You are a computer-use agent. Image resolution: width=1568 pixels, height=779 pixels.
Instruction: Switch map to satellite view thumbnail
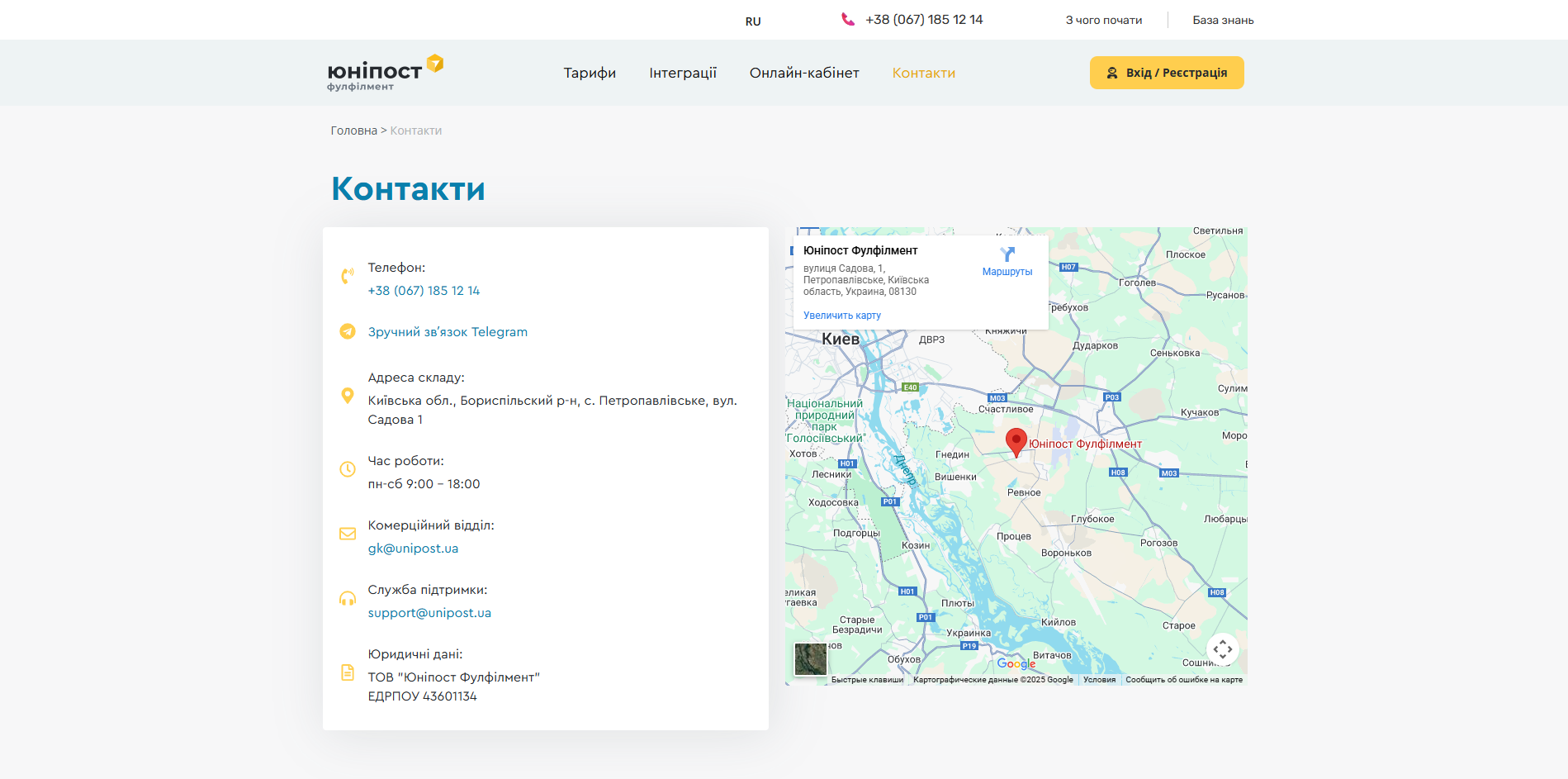pyautogui.click(x=810, y=659)
